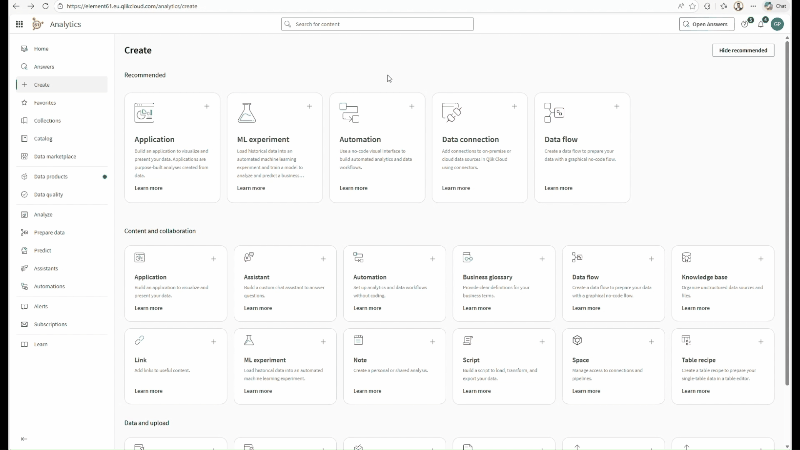Collapse the sidebar with bottom arrow

coord(23,439)
